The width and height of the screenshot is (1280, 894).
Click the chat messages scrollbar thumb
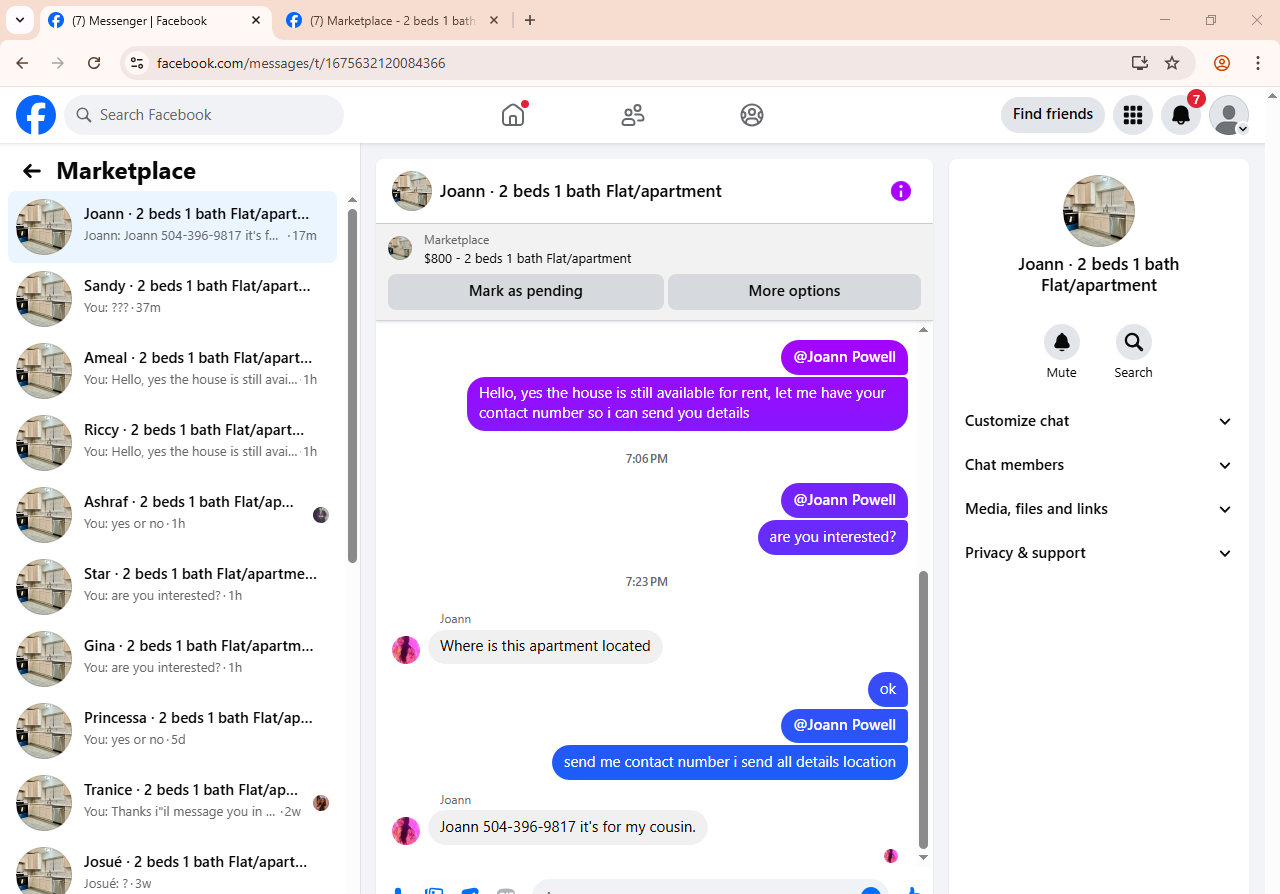(x=924, y=710)
